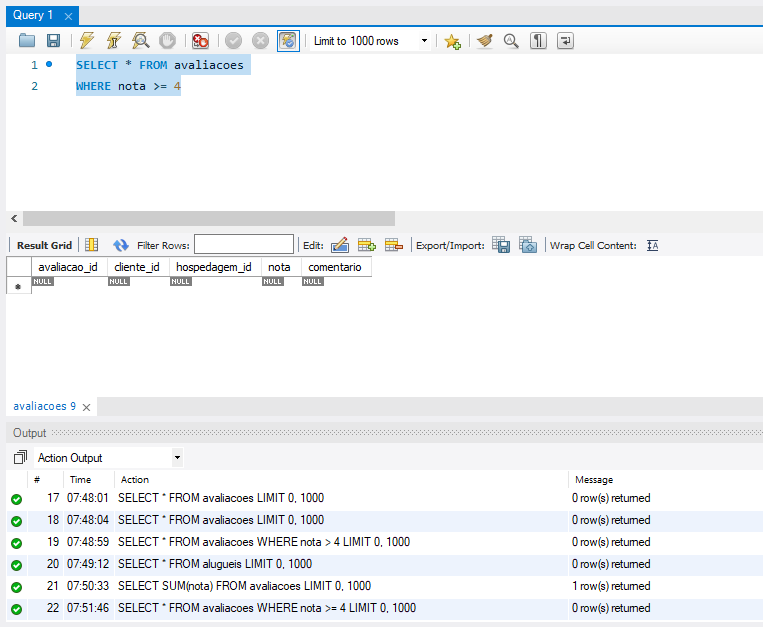Open the Limit to 1000 rows dropdown

click(424, 41)
